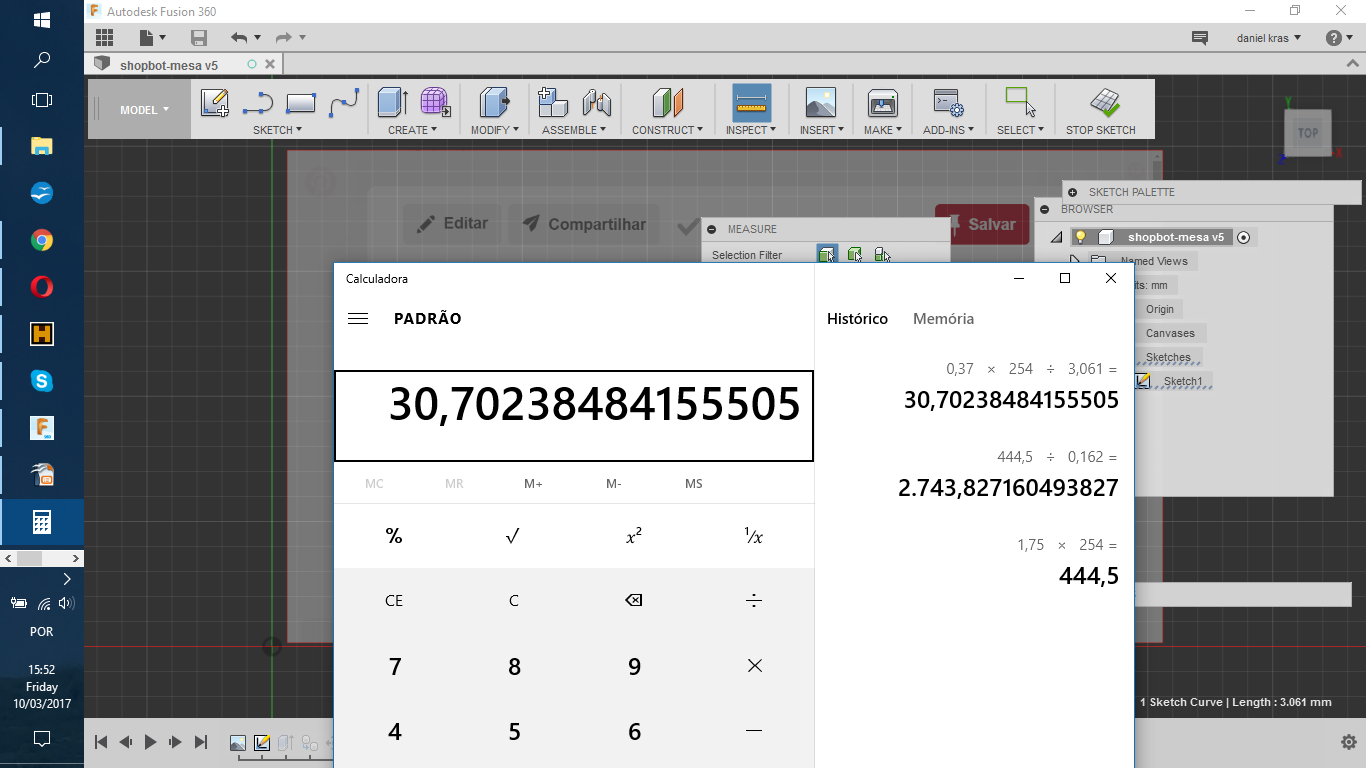1366x768 pixels.
Task: Activate the shopbot-mesa v5 component radio button
Action: click(x=1243, y=238)
